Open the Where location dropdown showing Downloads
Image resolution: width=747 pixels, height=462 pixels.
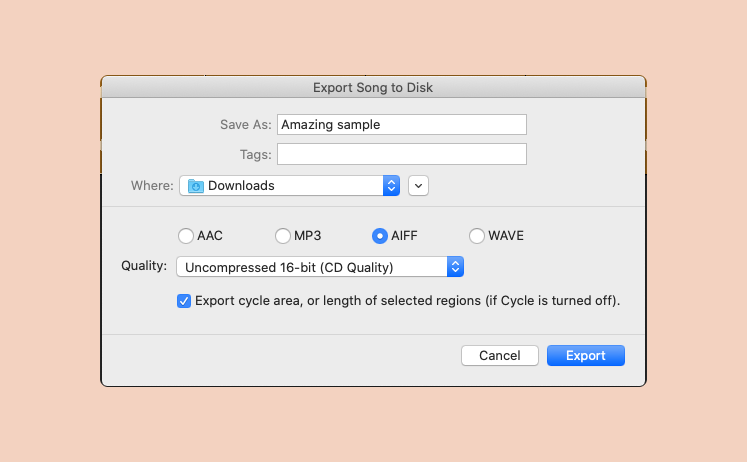pyautogui.click(x=289, y=186)
